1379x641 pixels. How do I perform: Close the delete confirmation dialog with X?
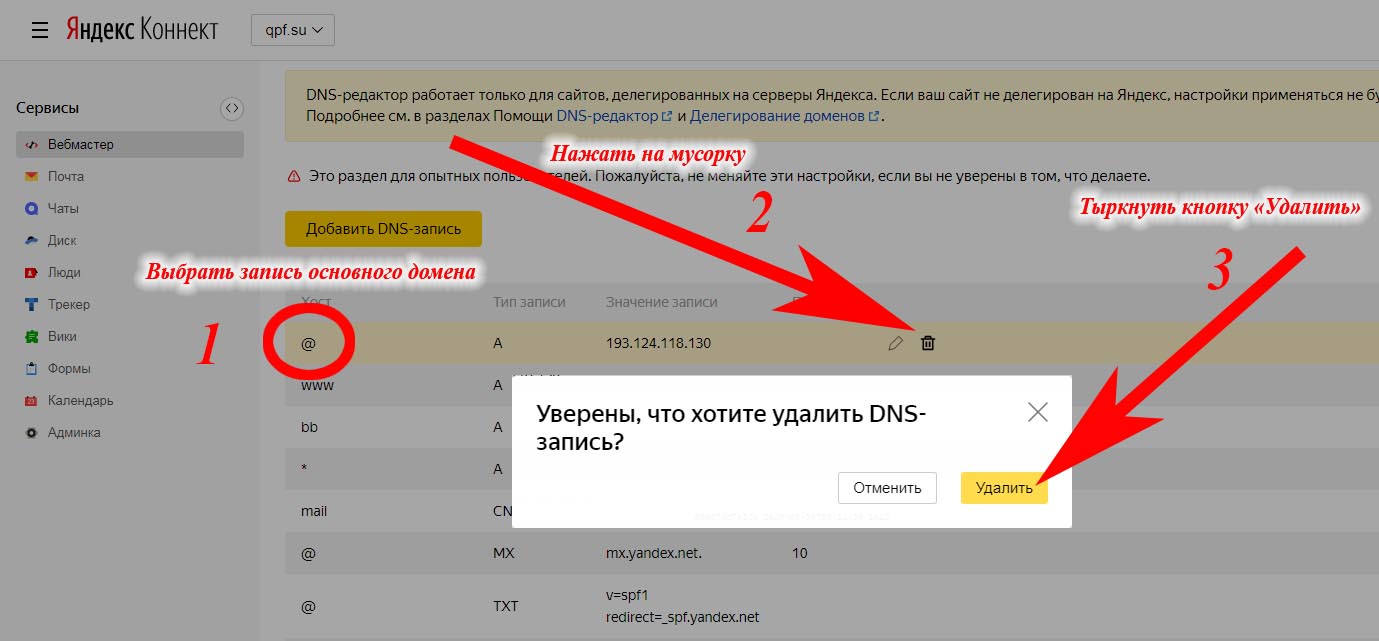click(x=1038, y=411)
